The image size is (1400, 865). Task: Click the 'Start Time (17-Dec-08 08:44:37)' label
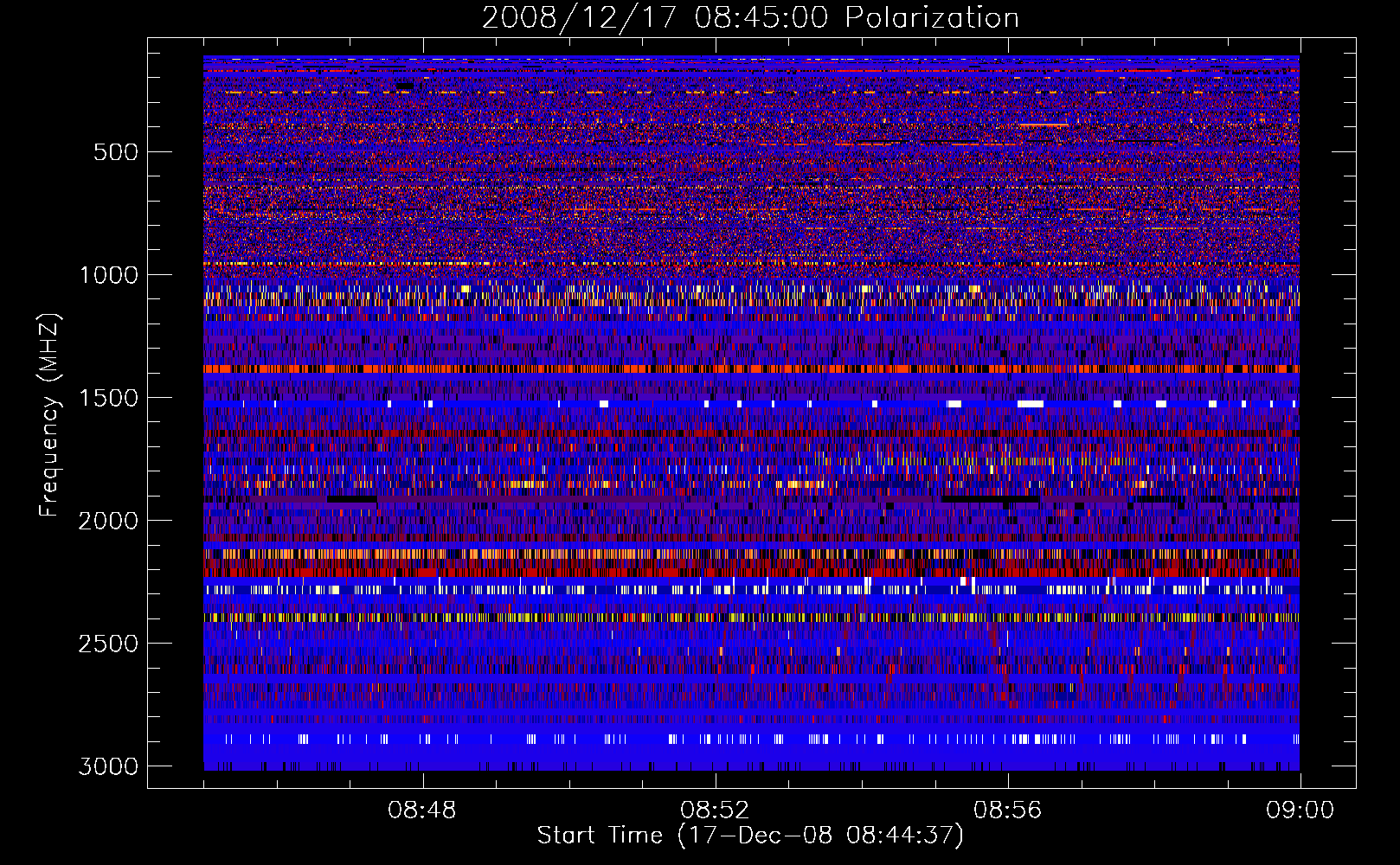pyautogui.click(x=750, y=836)
